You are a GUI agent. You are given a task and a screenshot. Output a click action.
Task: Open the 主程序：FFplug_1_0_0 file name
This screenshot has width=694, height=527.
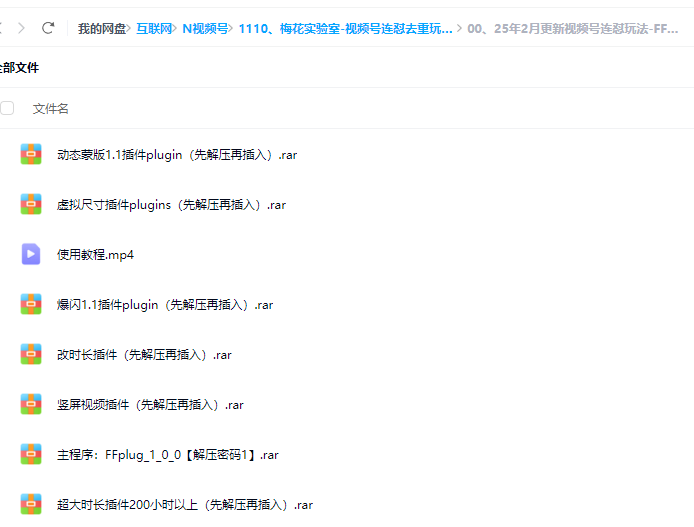pyautogui.click(x=167, y=455)
